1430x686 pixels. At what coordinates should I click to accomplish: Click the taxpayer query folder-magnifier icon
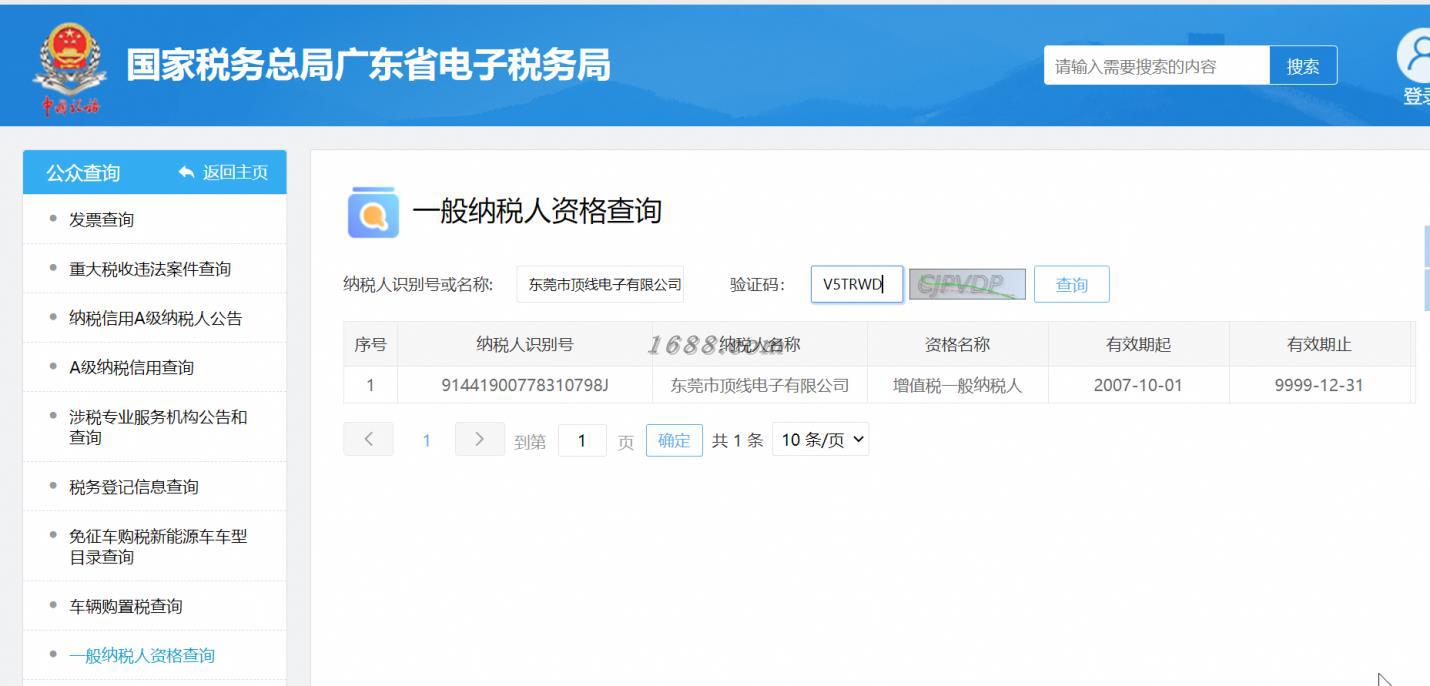pyautogui.click(x=373, y=212)
